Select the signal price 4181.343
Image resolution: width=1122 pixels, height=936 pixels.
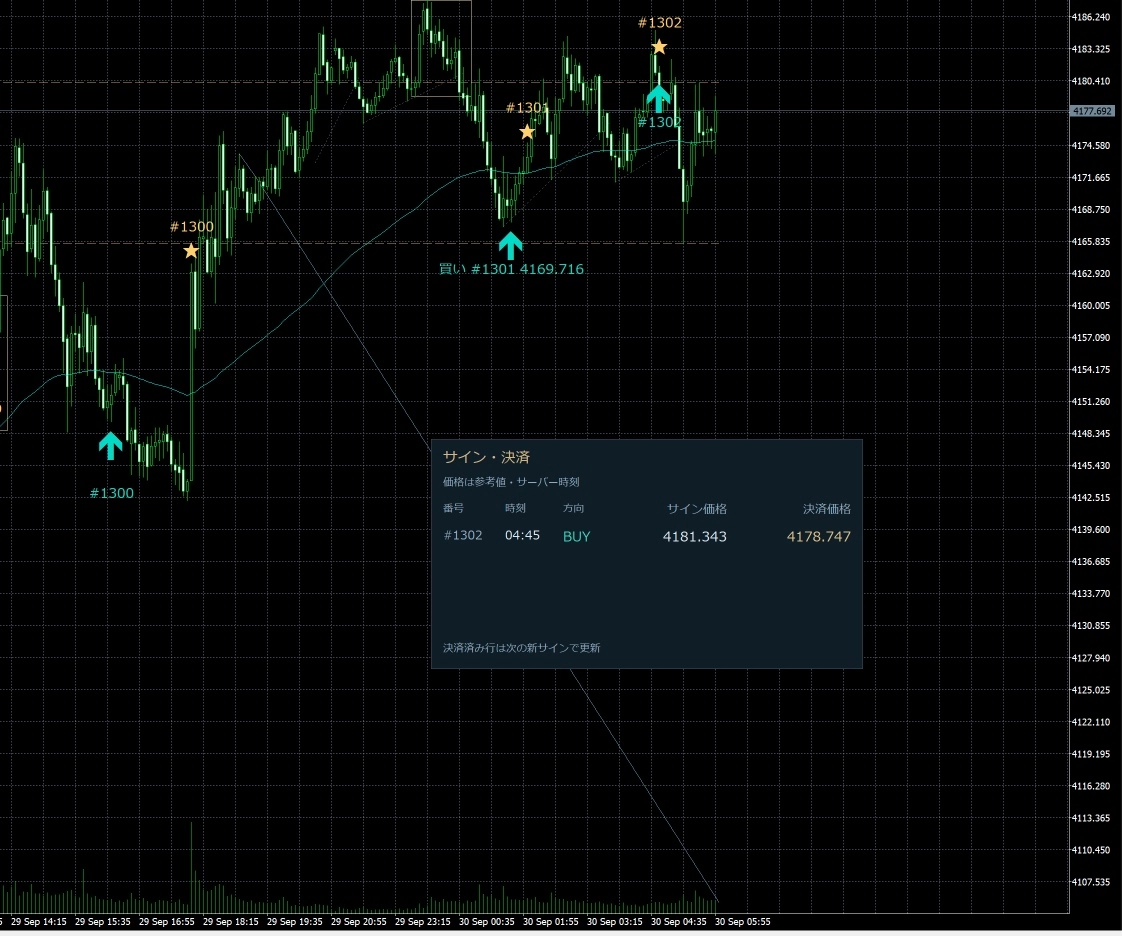(695, 537)
